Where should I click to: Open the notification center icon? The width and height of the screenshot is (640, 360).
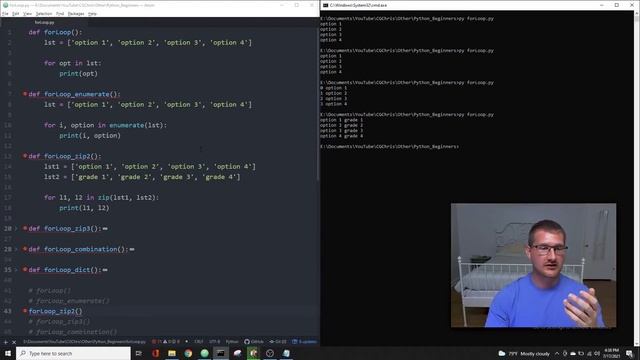pos(629,353)
